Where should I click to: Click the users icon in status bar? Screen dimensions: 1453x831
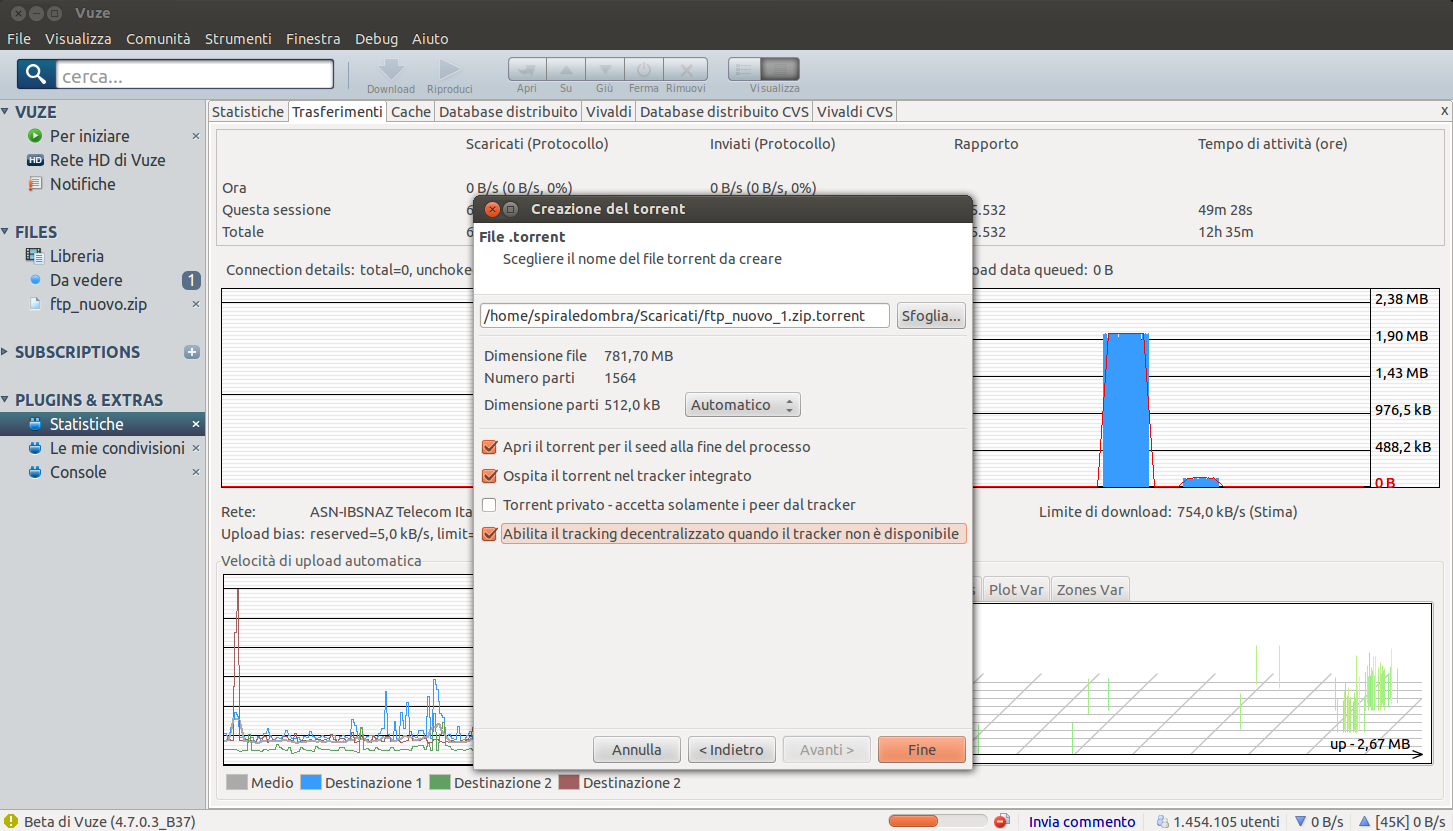pyautogui.click(x=1162, y=822)
